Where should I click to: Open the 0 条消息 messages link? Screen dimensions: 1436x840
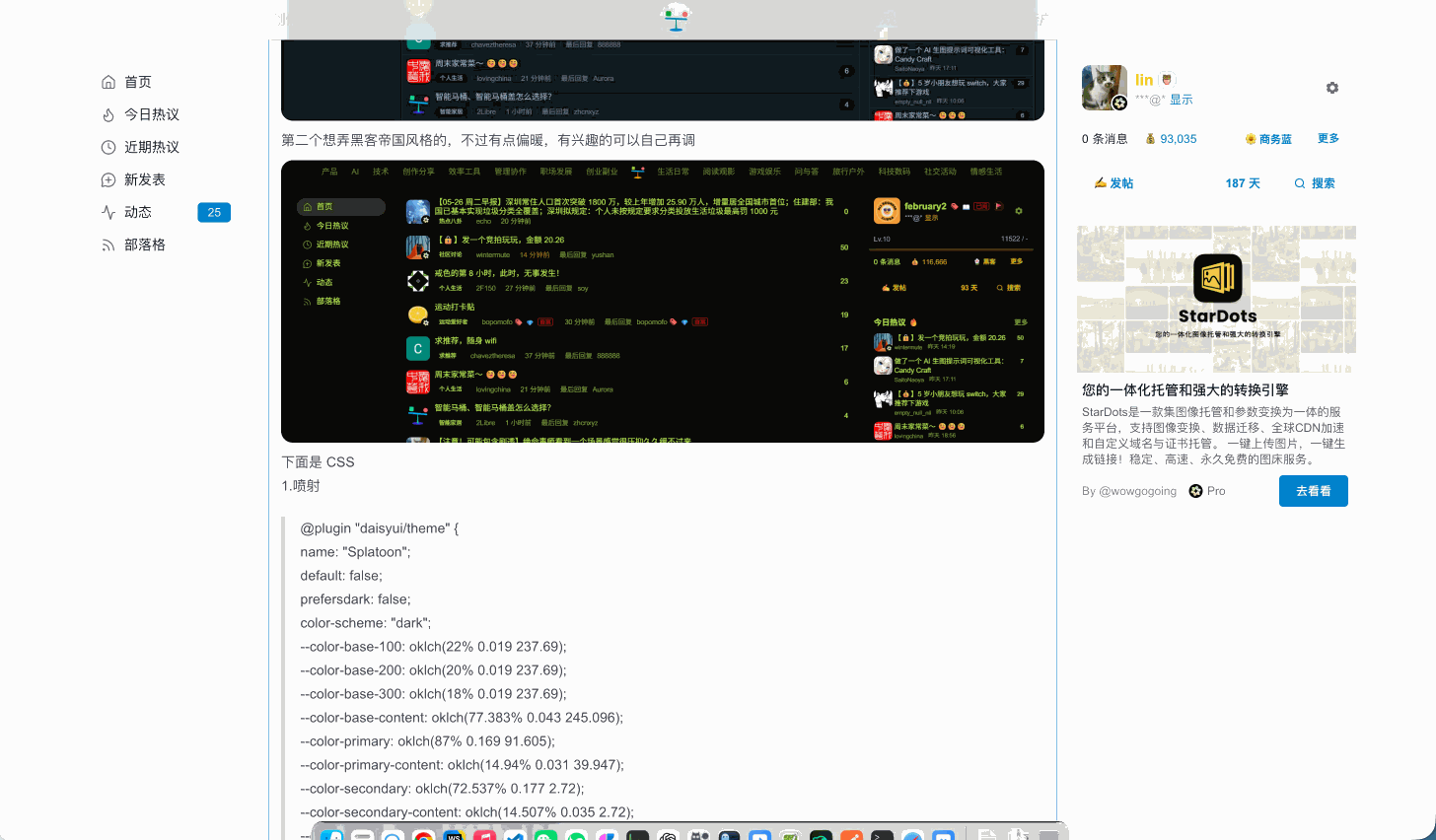(1105, 139)
